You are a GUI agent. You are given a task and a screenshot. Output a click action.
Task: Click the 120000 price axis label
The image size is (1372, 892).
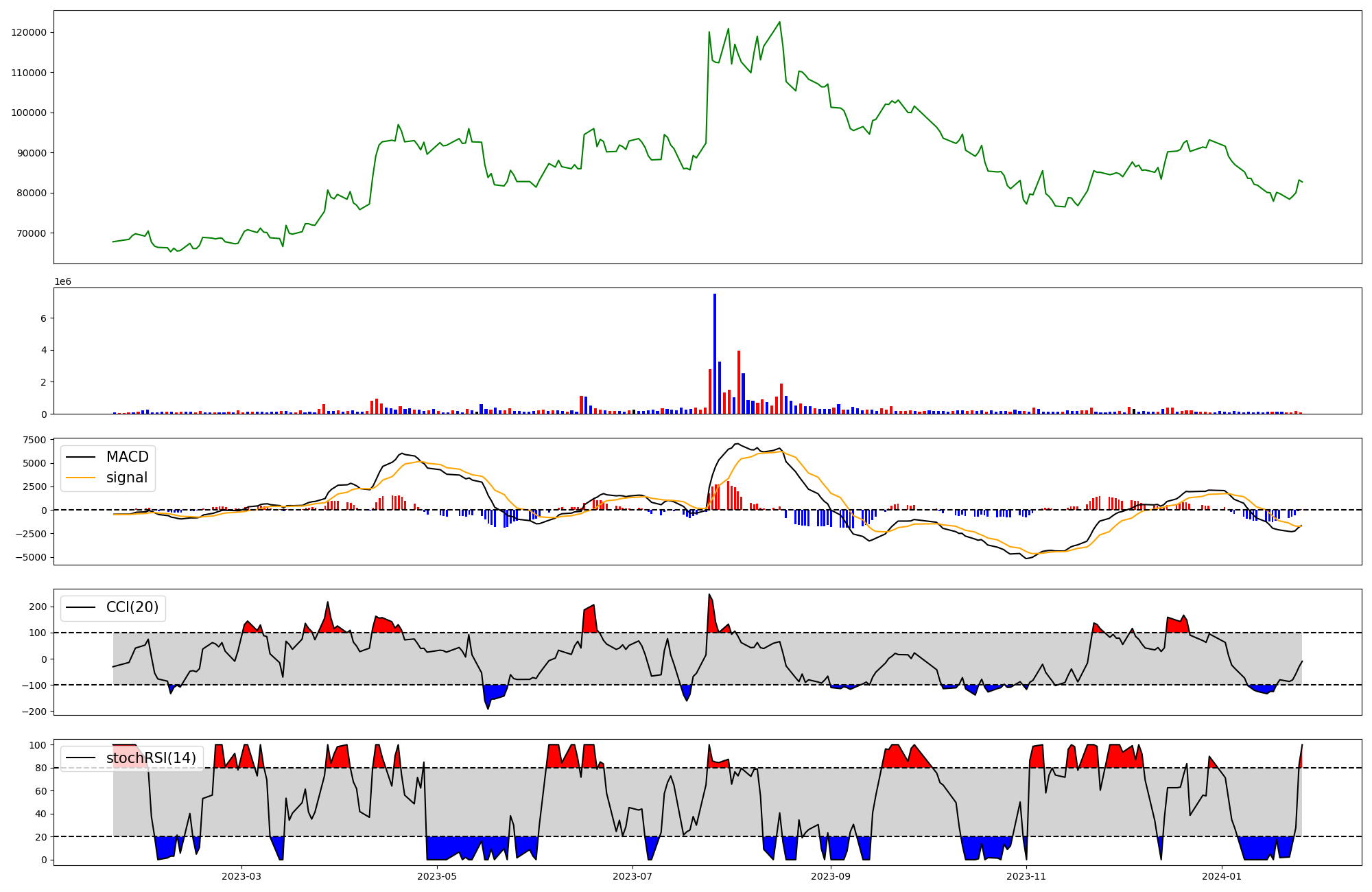coord(29,33)
